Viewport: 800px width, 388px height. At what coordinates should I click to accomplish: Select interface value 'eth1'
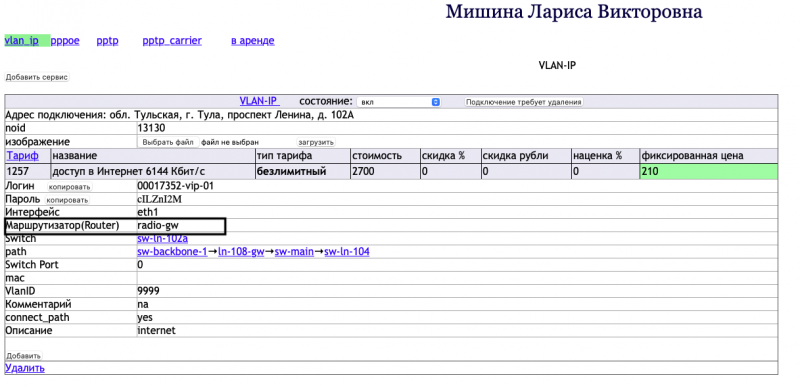point(148,212)
